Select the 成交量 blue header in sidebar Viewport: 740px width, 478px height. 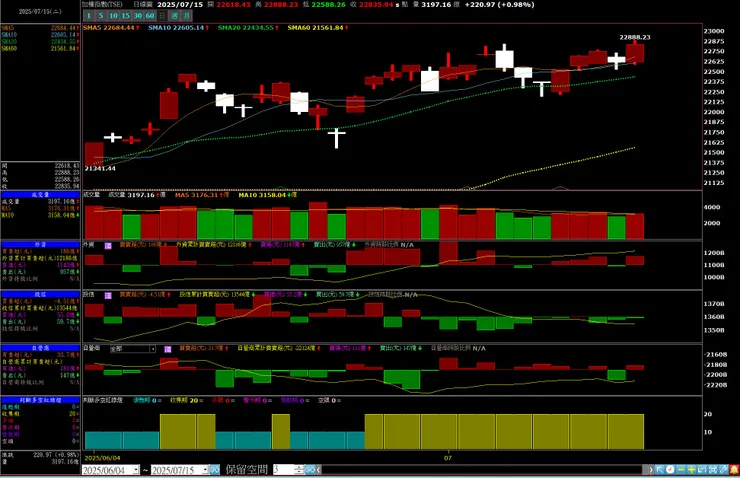41,194
